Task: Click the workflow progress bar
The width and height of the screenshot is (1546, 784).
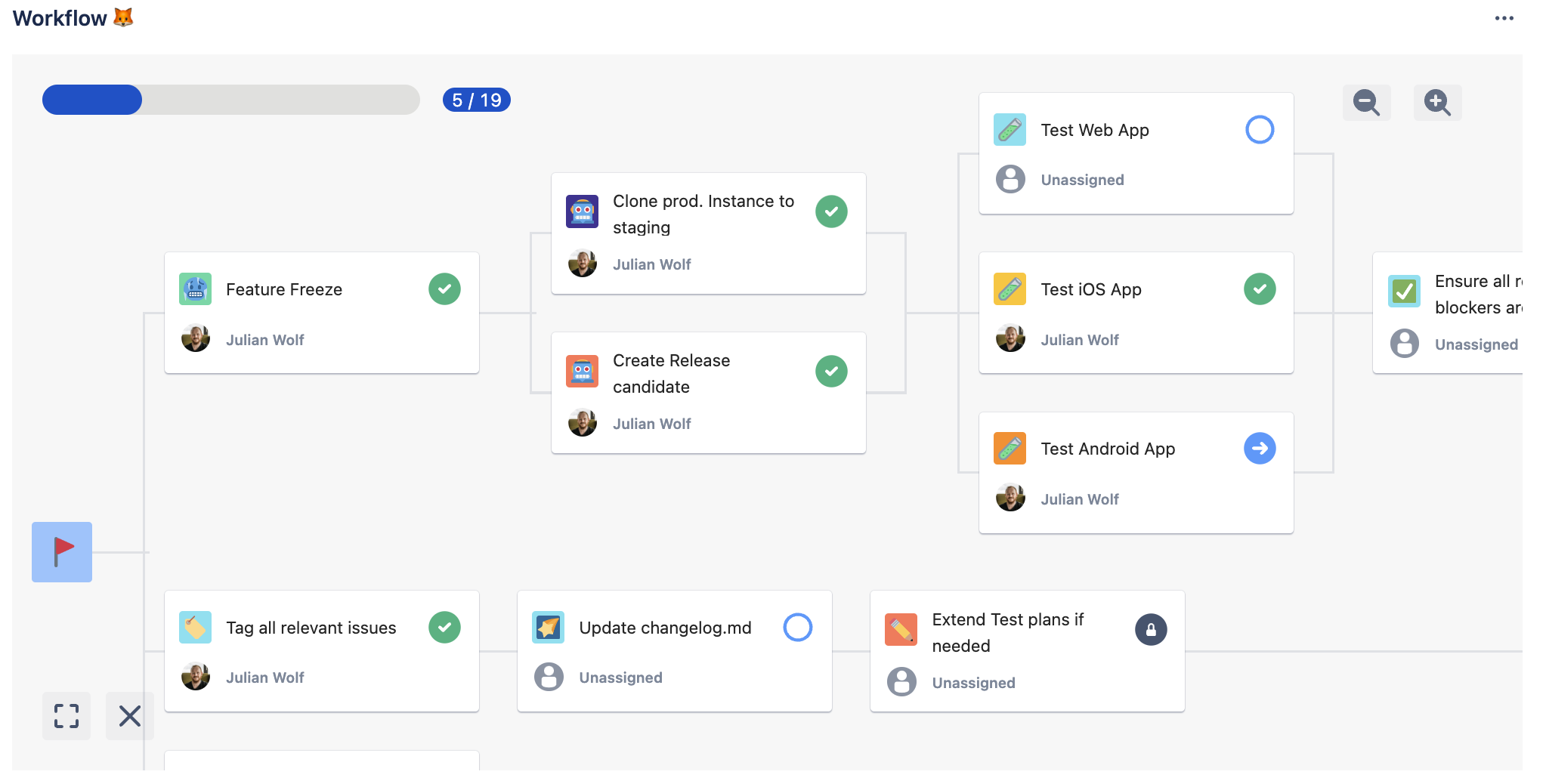Action: point(231,100)
